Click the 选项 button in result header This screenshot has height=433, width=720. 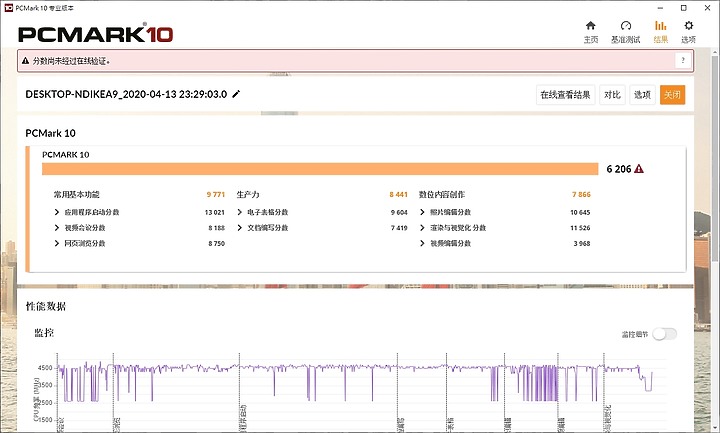pyautogui.click(x=642, y=95)
